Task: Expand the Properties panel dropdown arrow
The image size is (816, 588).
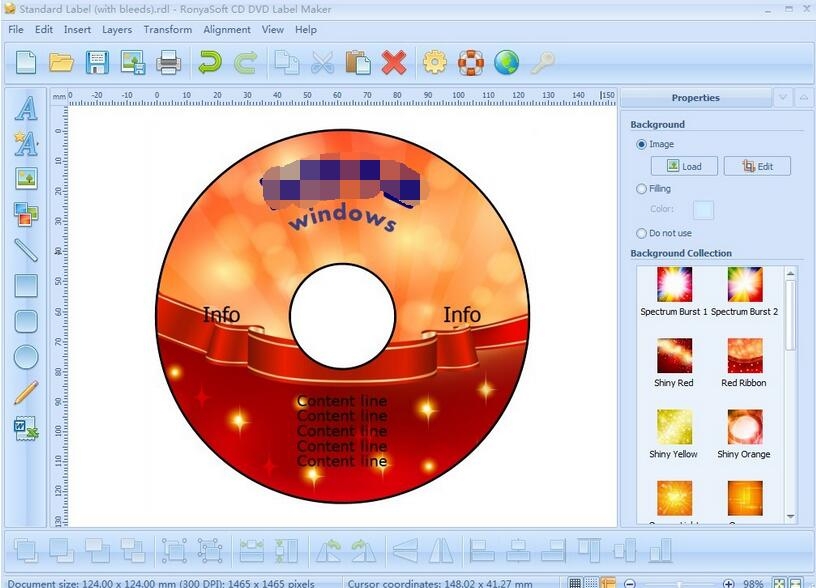Action: tap(782, 97)
